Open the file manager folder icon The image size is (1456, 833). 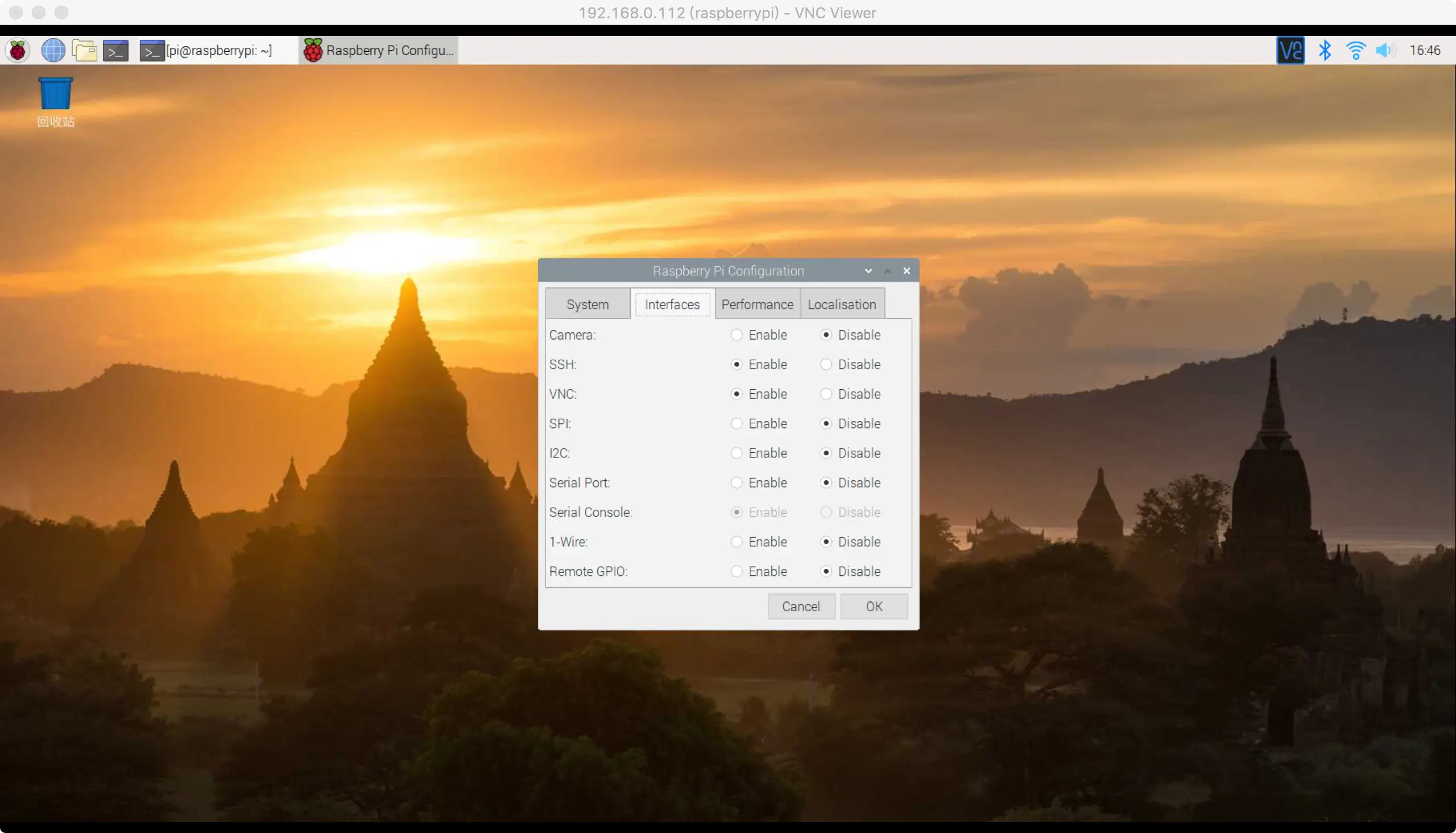[85, 50]
